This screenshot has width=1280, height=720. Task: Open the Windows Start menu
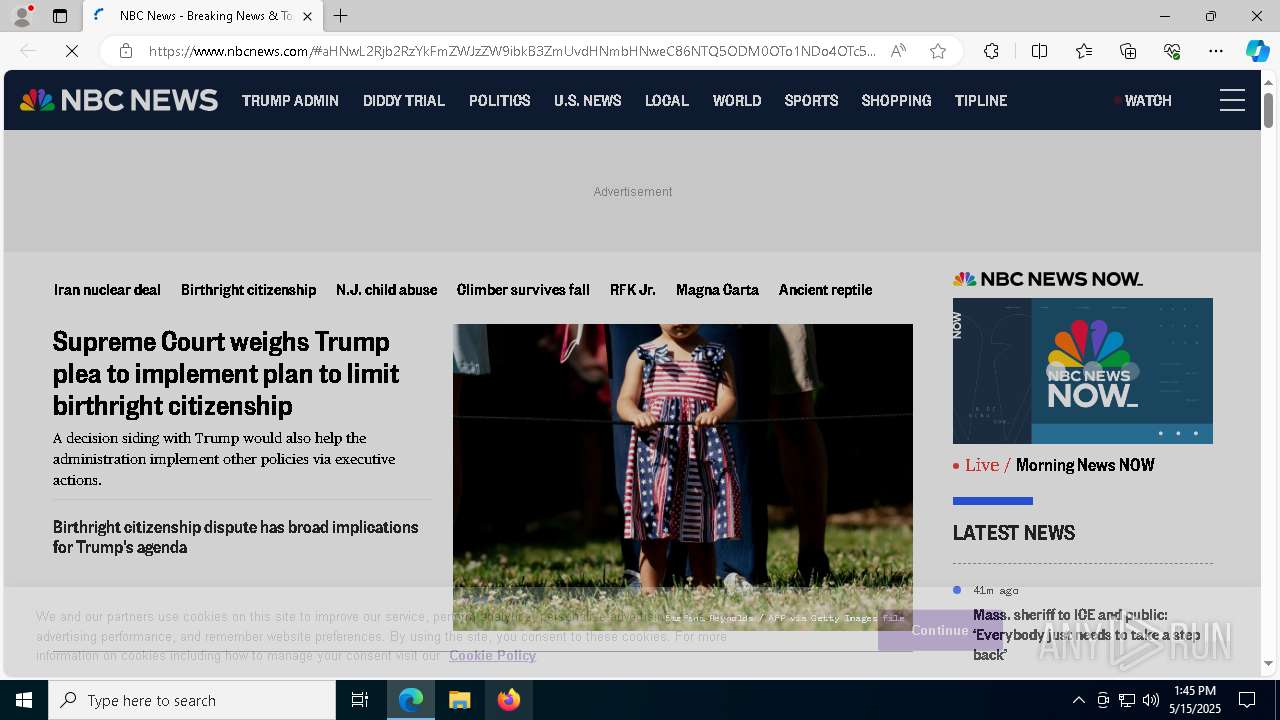click(x=24, y=700)
